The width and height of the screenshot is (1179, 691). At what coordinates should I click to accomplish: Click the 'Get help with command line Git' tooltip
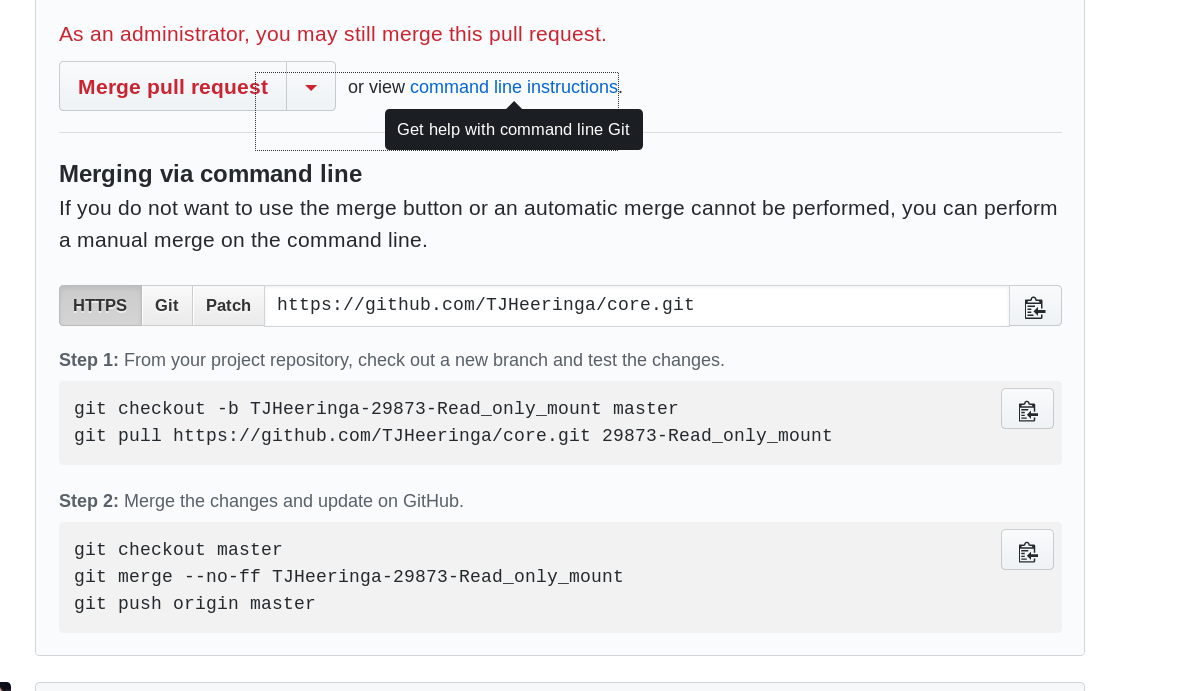(x=513, y=130)
